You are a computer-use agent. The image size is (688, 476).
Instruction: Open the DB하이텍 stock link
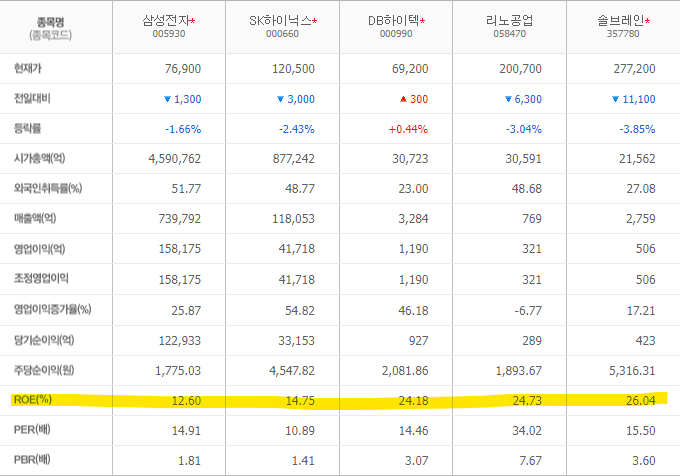[x=394, y=20]
